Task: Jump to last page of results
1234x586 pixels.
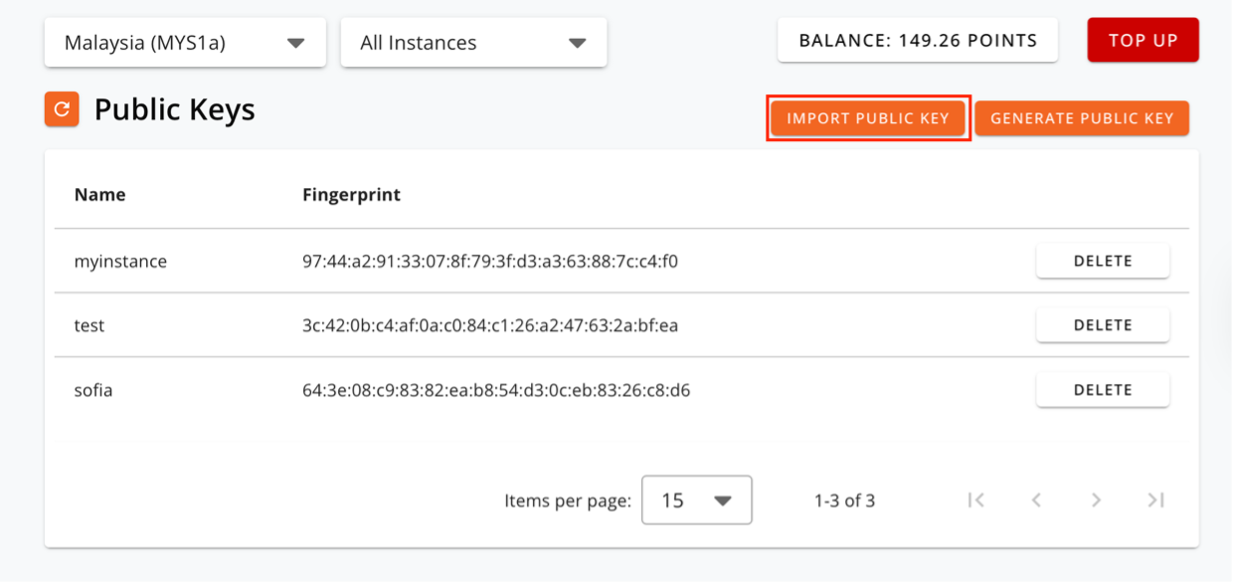Action: 1156,500
